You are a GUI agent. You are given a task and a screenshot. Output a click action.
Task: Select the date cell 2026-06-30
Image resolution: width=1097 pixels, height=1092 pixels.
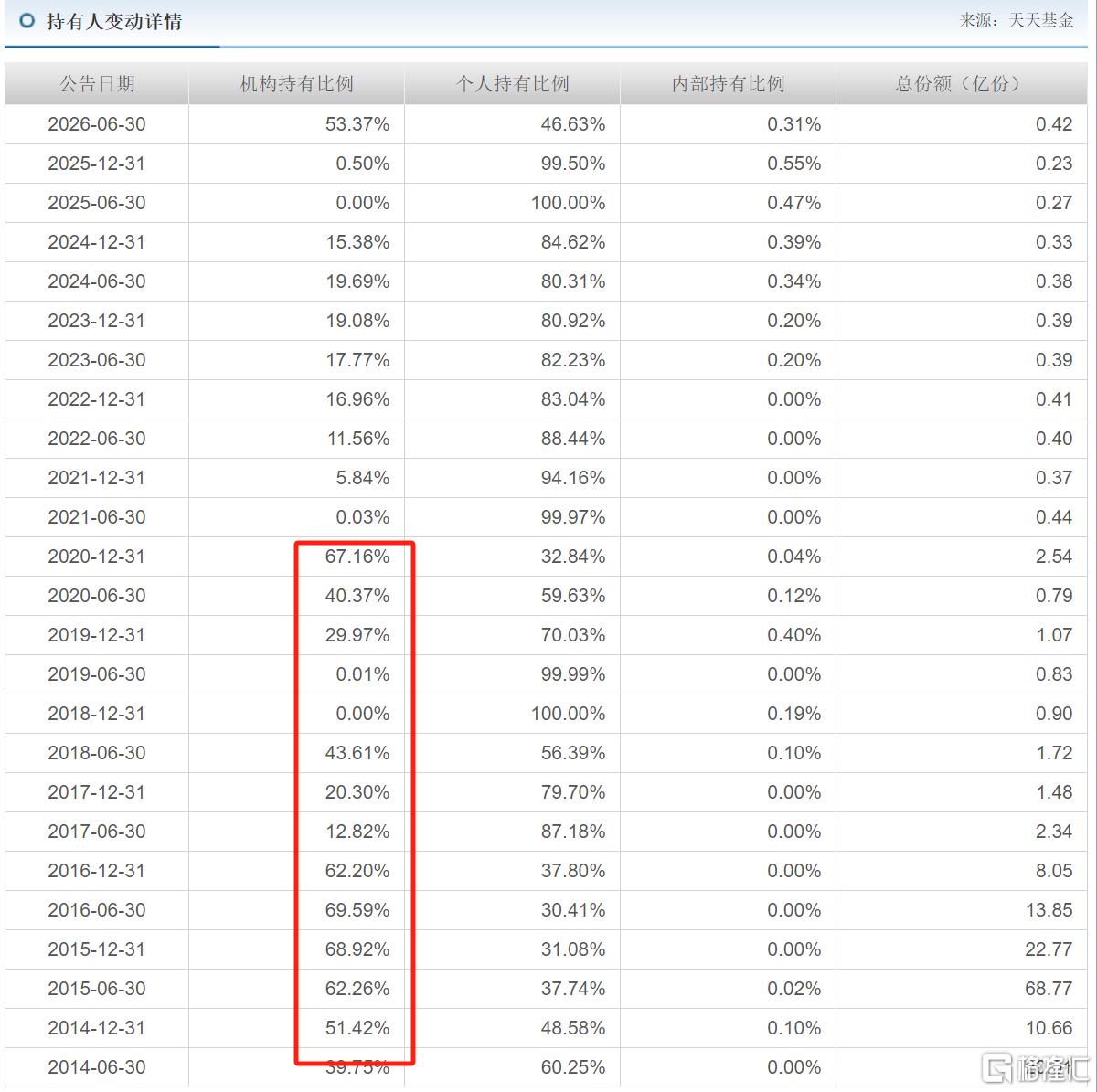[x=97, y=124]
